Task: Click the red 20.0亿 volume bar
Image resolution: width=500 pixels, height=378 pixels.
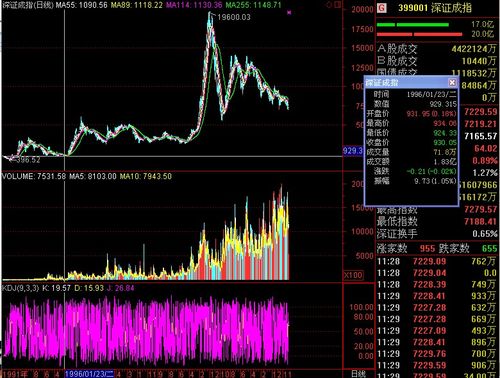Action: click(x=419, y=34)
